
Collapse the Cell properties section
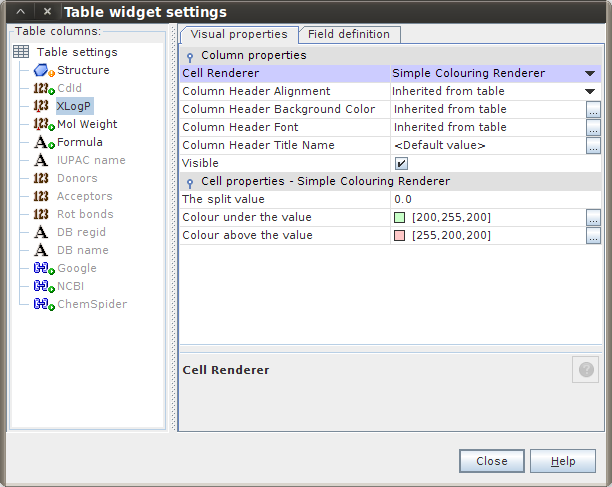pyautogui.click(x=190, y=182)
